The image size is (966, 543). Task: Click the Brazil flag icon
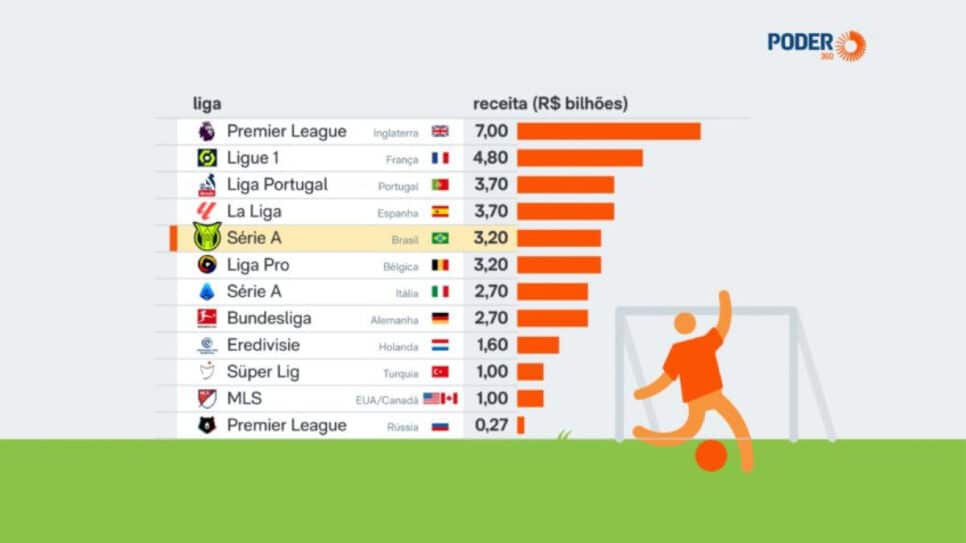(440, 238)
